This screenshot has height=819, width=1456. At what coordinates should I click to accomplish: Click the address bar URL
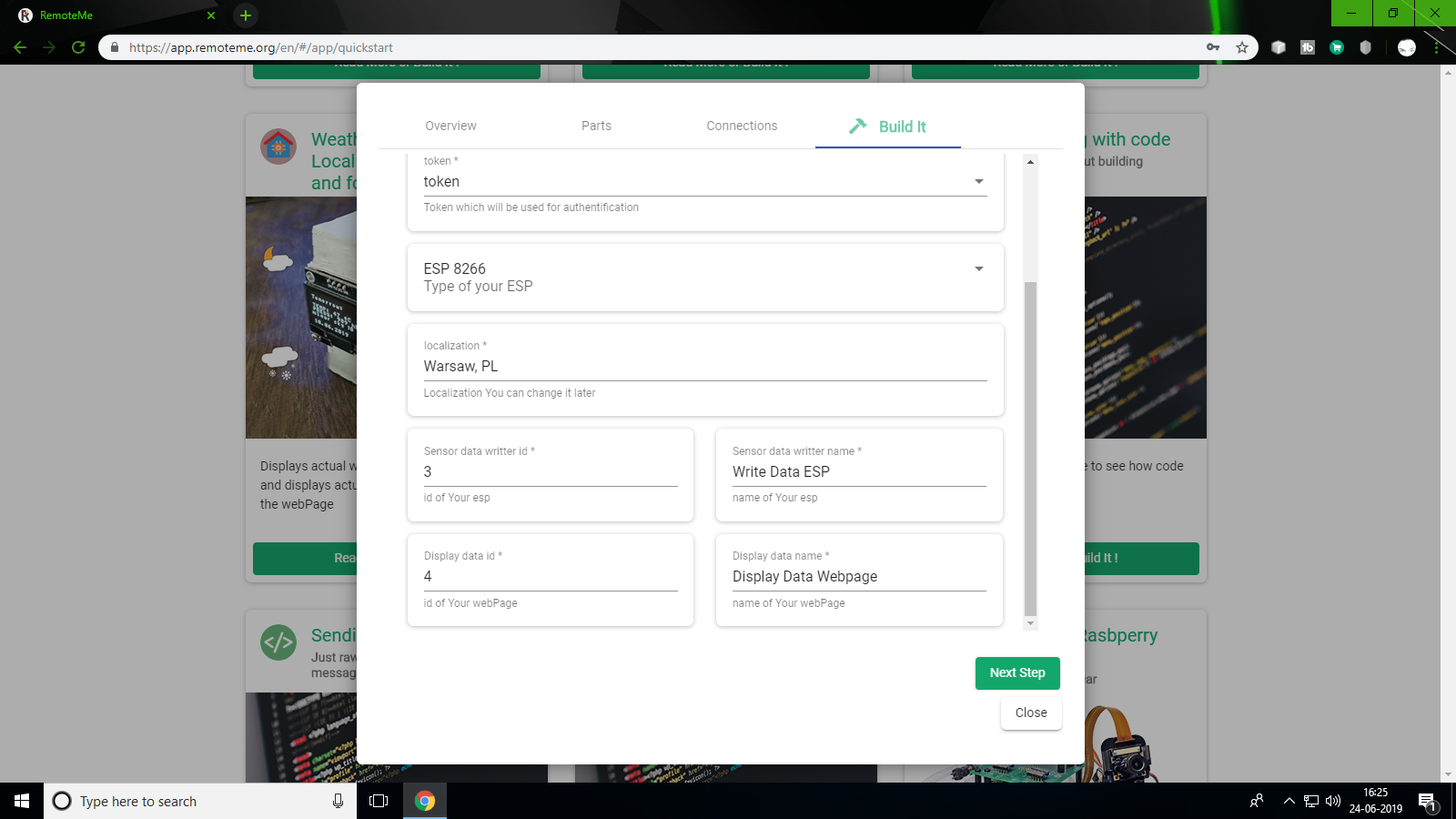[x=261, y=47]
